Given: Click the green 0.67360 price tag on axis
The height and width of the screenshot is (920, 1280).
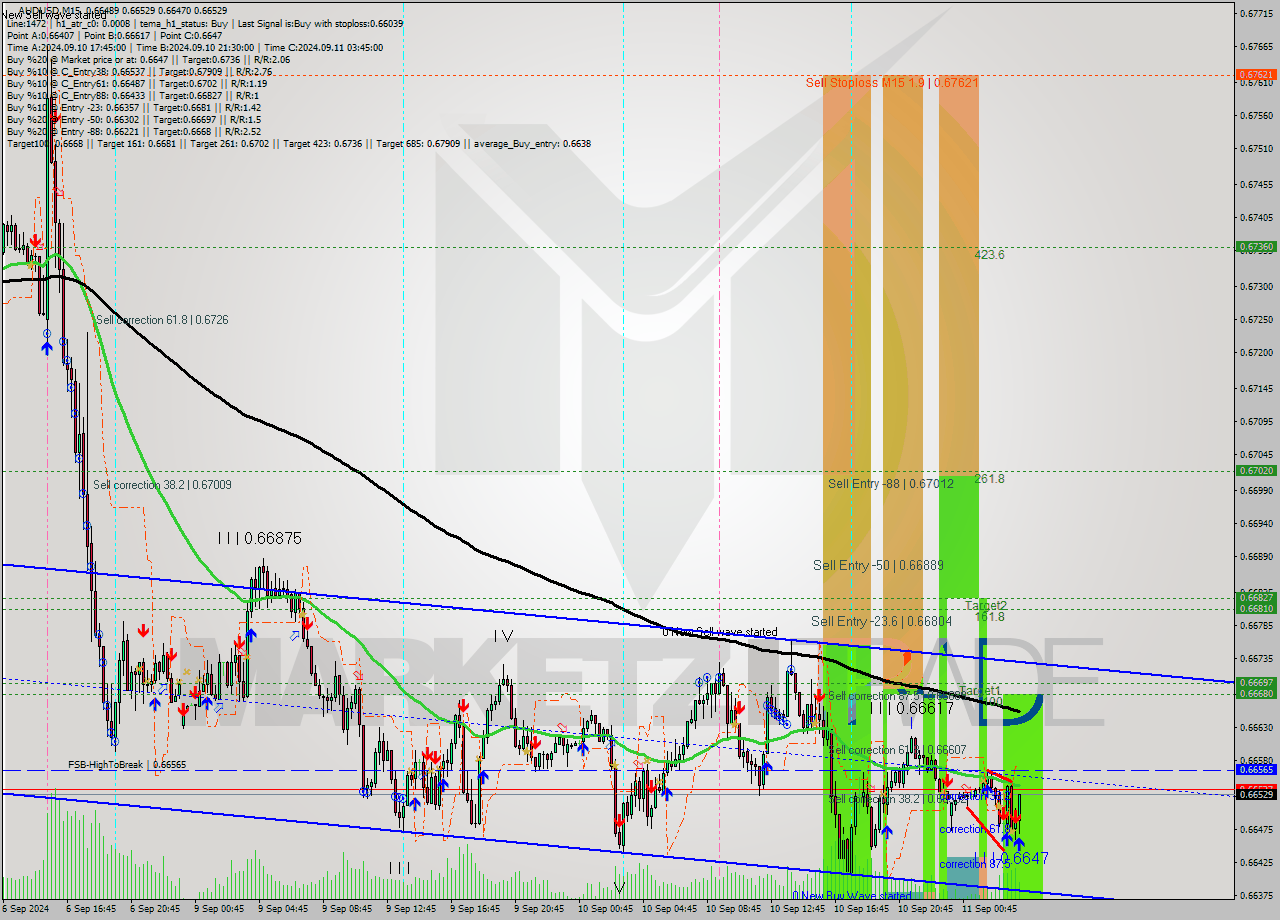Looking at the screenshot, I should coord(1255,246).
